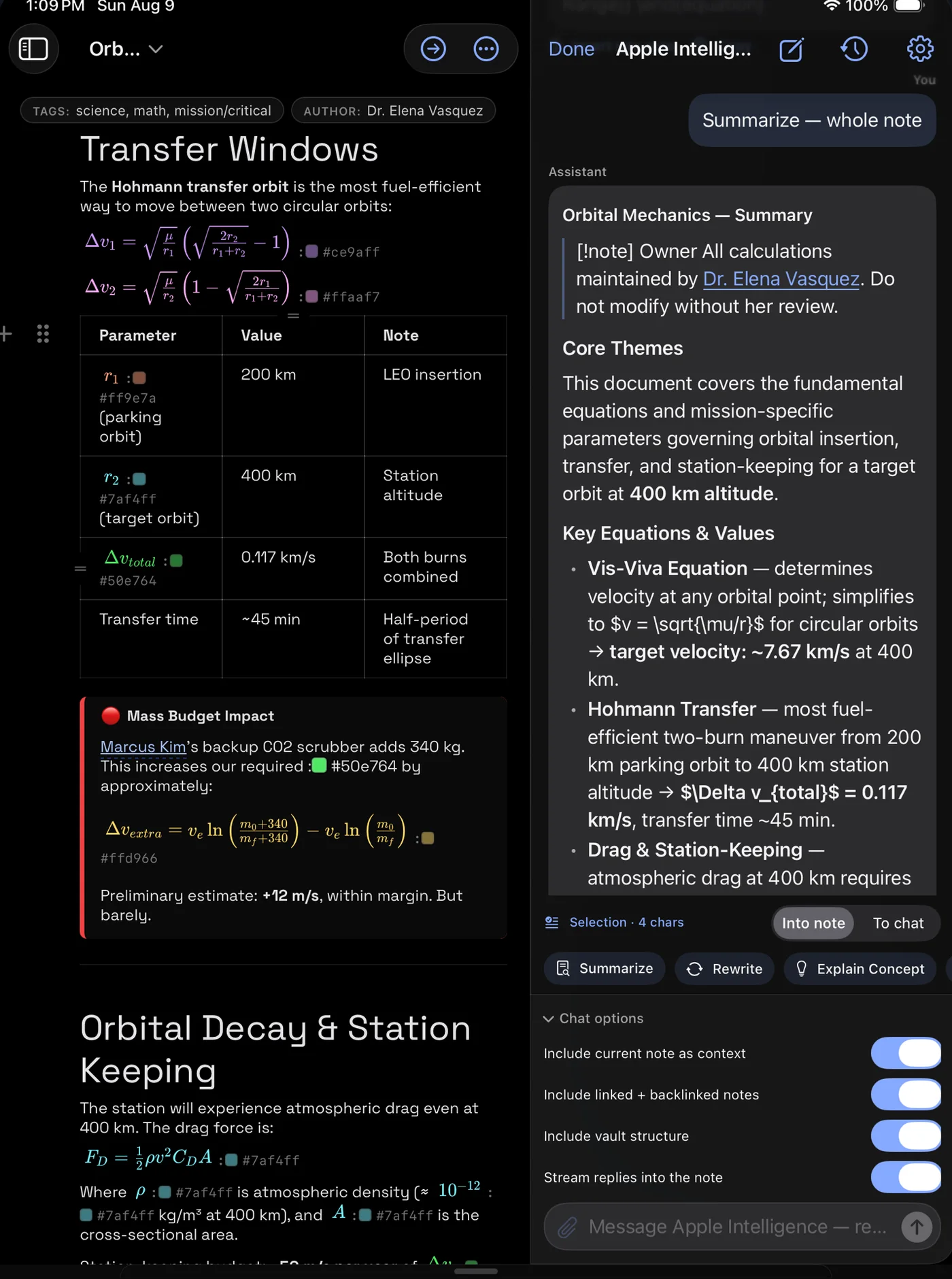Tap the Core Themes heading in summary
Image resolution: width=952 pixels, height=1279 pixels.
pos(622,348)
